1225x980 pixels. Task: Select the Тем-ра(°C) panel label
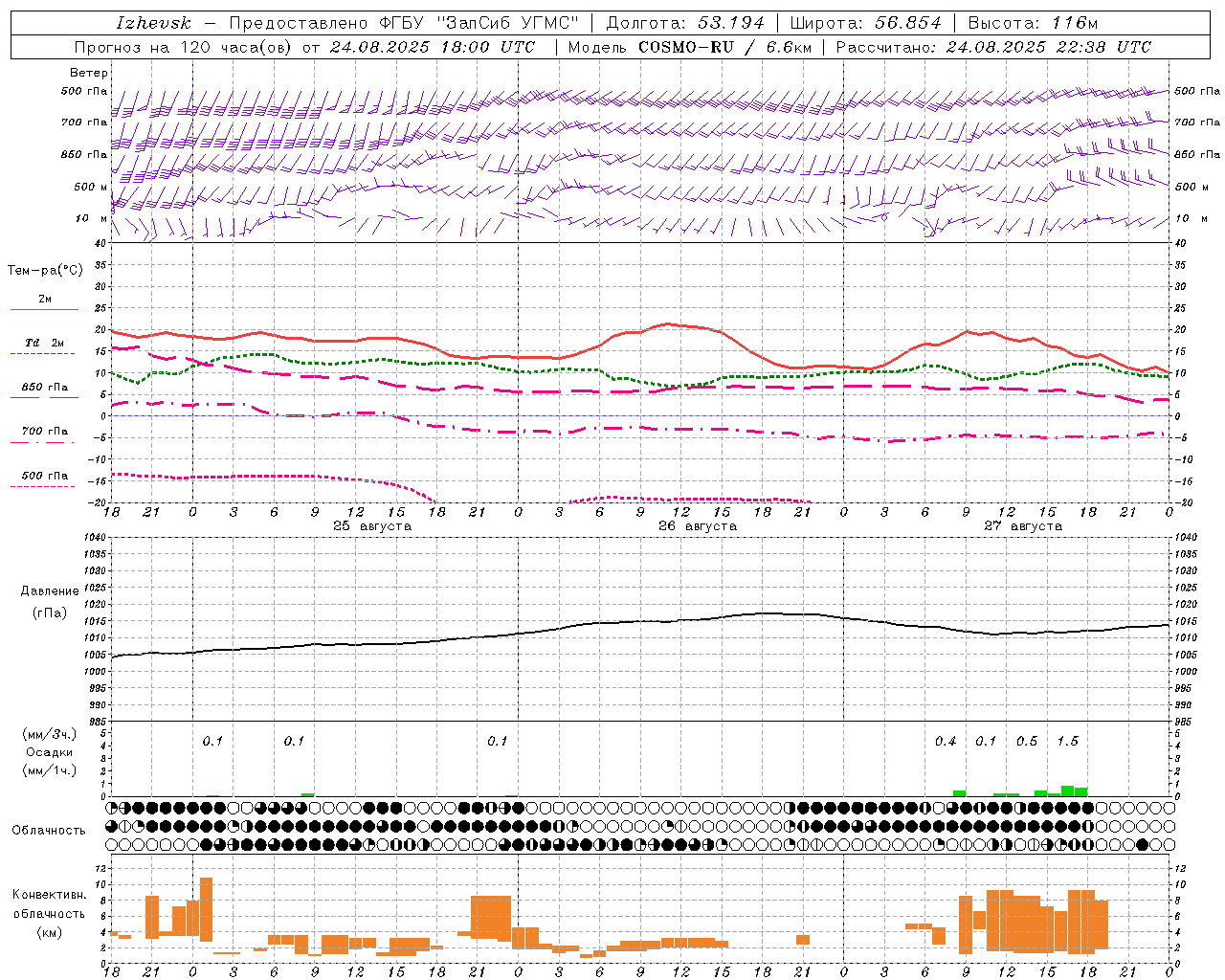(45, 271)
